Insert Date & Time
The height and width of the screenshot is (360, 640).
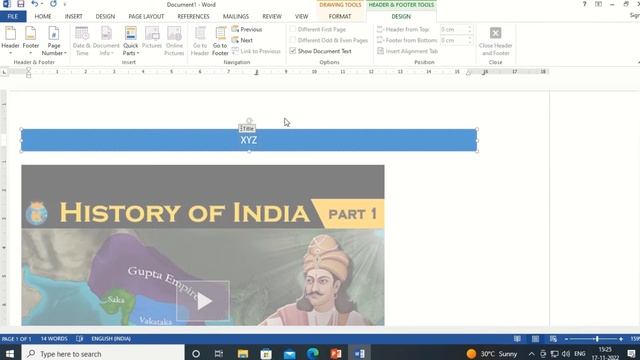click(82, 41)
